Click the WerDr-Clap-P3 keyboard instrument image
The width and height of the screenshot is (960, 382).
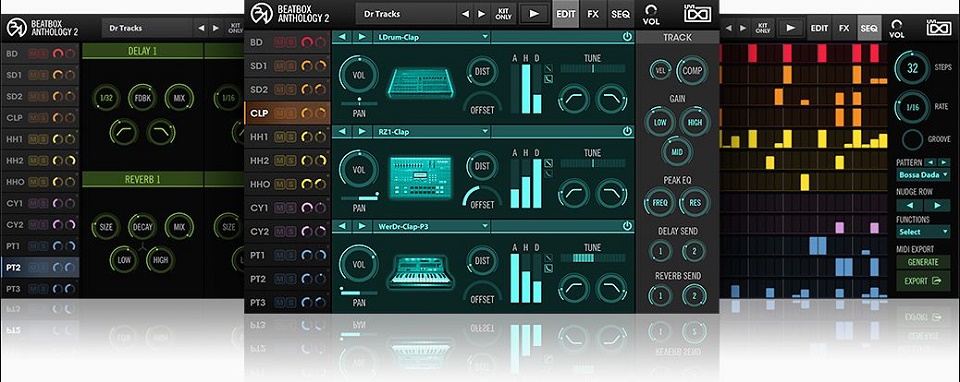tap(420, 271)
